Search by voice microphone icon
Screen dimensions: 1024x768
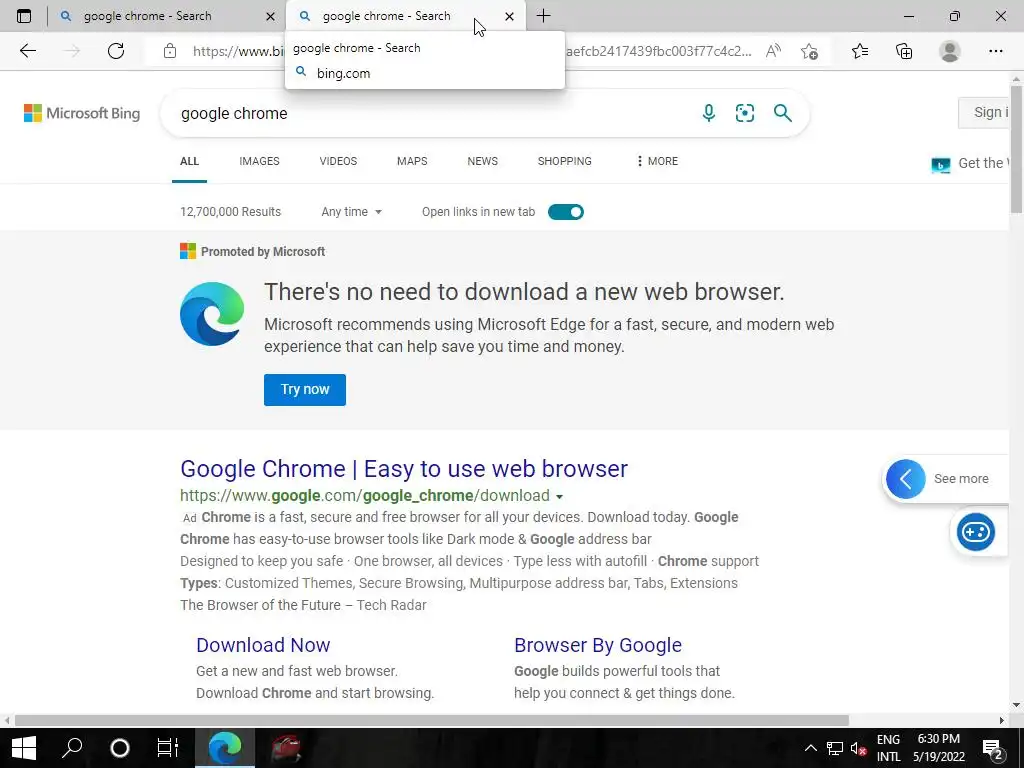[709, 113]
